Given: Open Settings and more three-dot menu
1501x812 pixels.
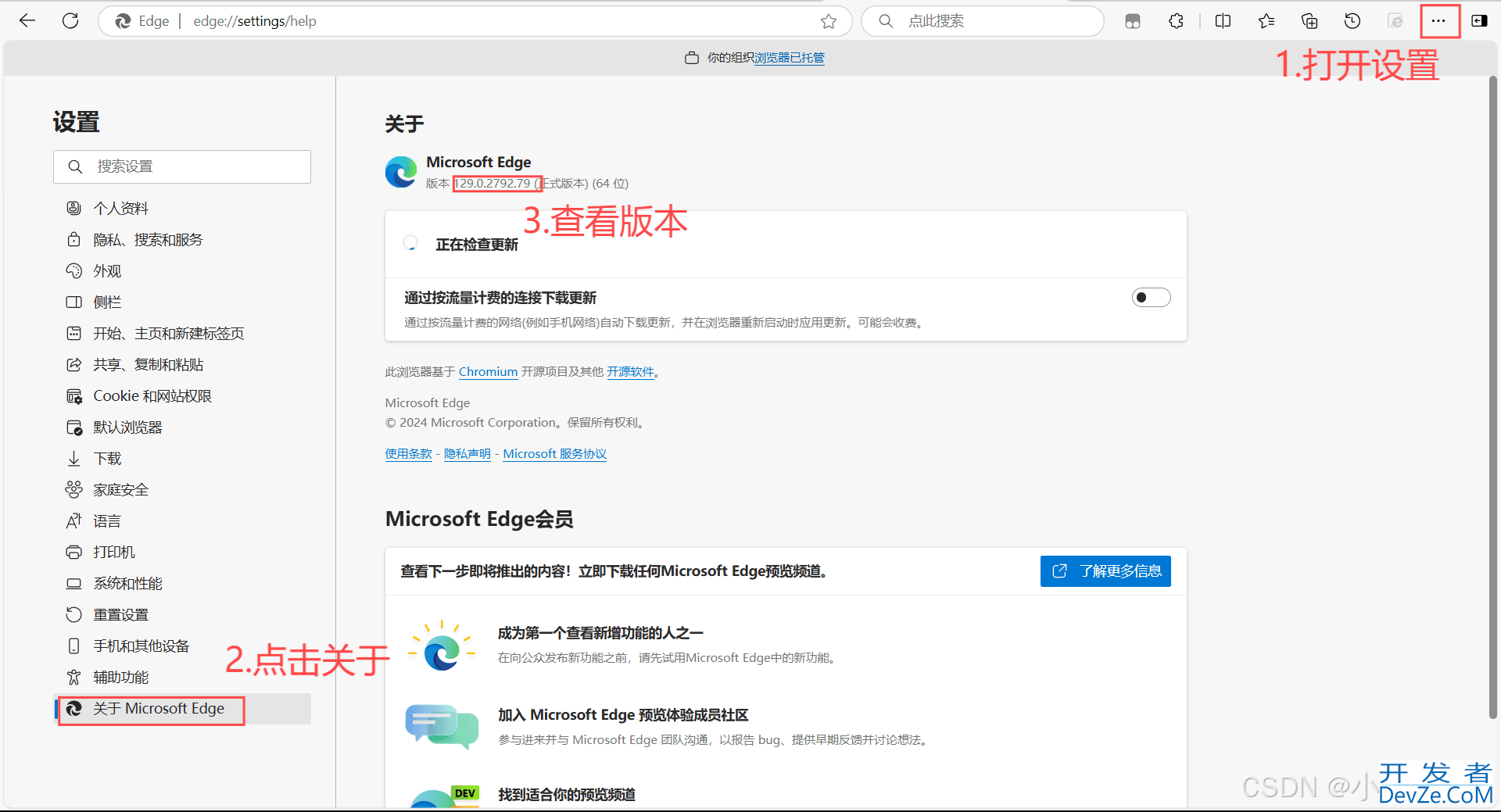Looking at the screenshot, I should [1438, 21].
